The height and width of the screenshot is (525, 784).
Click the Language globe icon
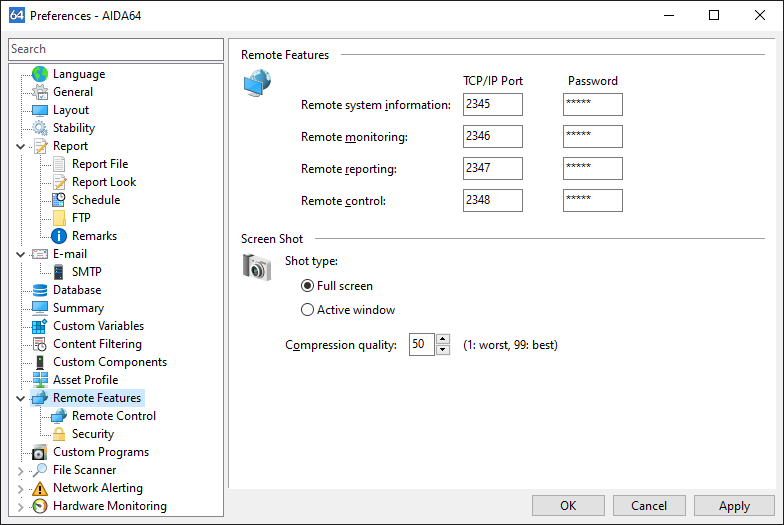[x=40, y=74]
